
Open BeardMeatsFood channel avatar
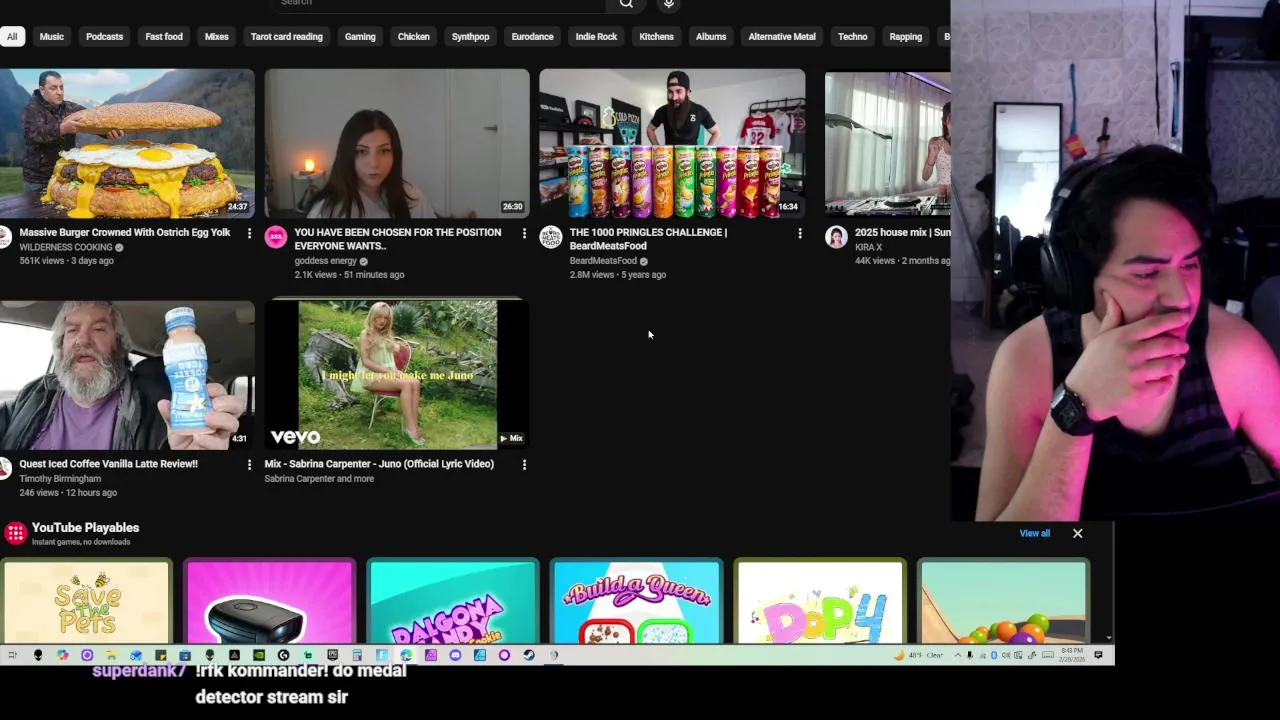(x=551, y=237)
